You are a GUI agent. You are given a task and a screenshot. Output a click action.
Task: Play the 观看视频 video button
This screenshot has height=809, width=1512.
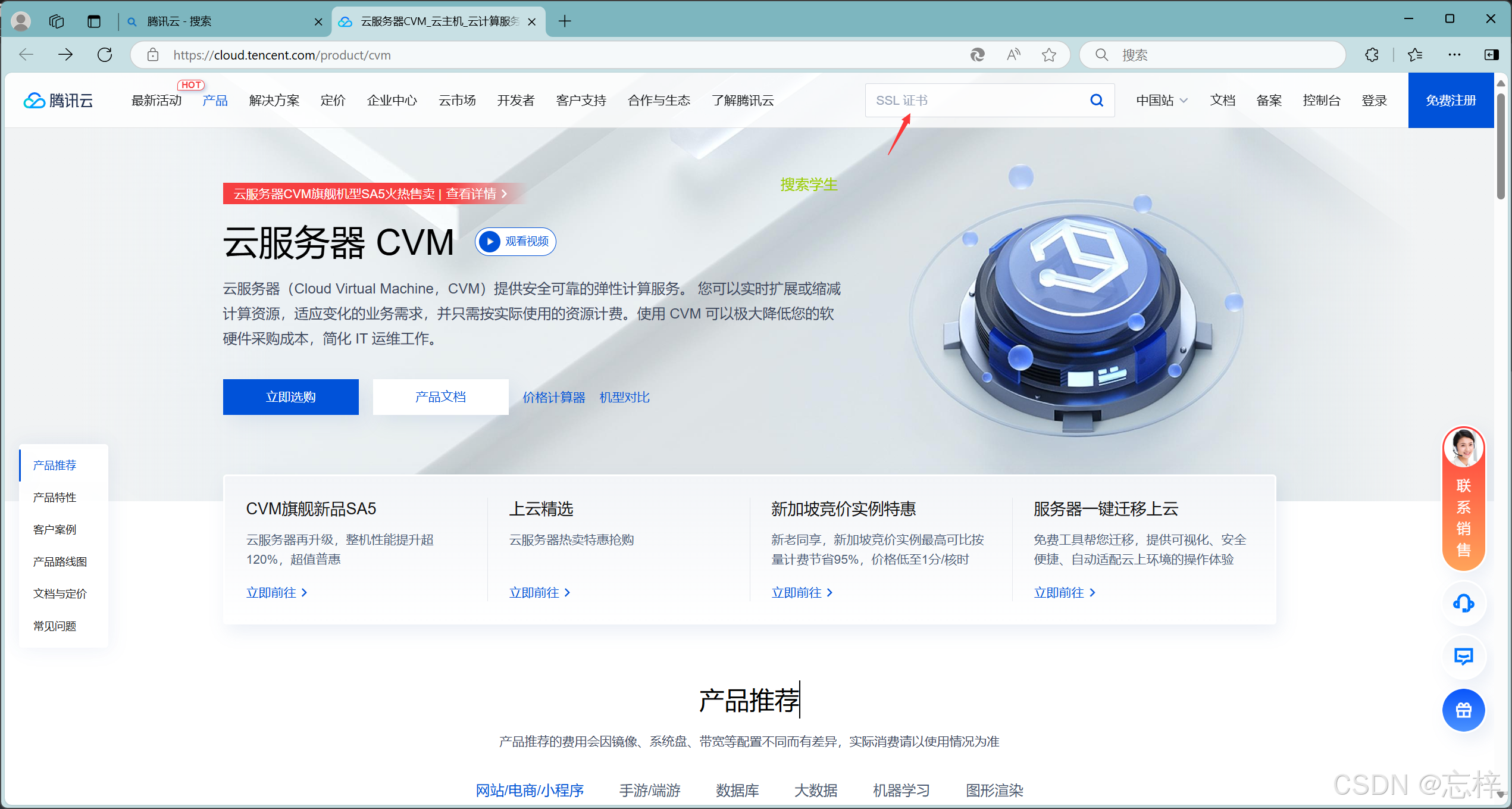(x=515, y=242)
